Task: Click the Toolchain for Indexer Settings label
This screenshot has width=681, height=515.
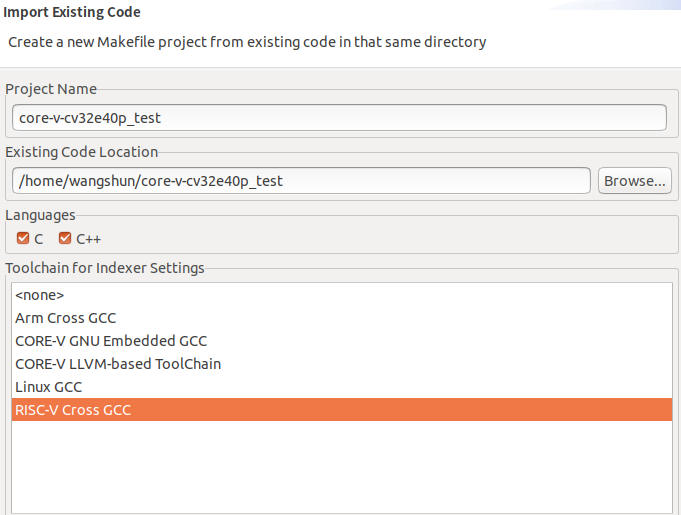Action: point(105,268)
